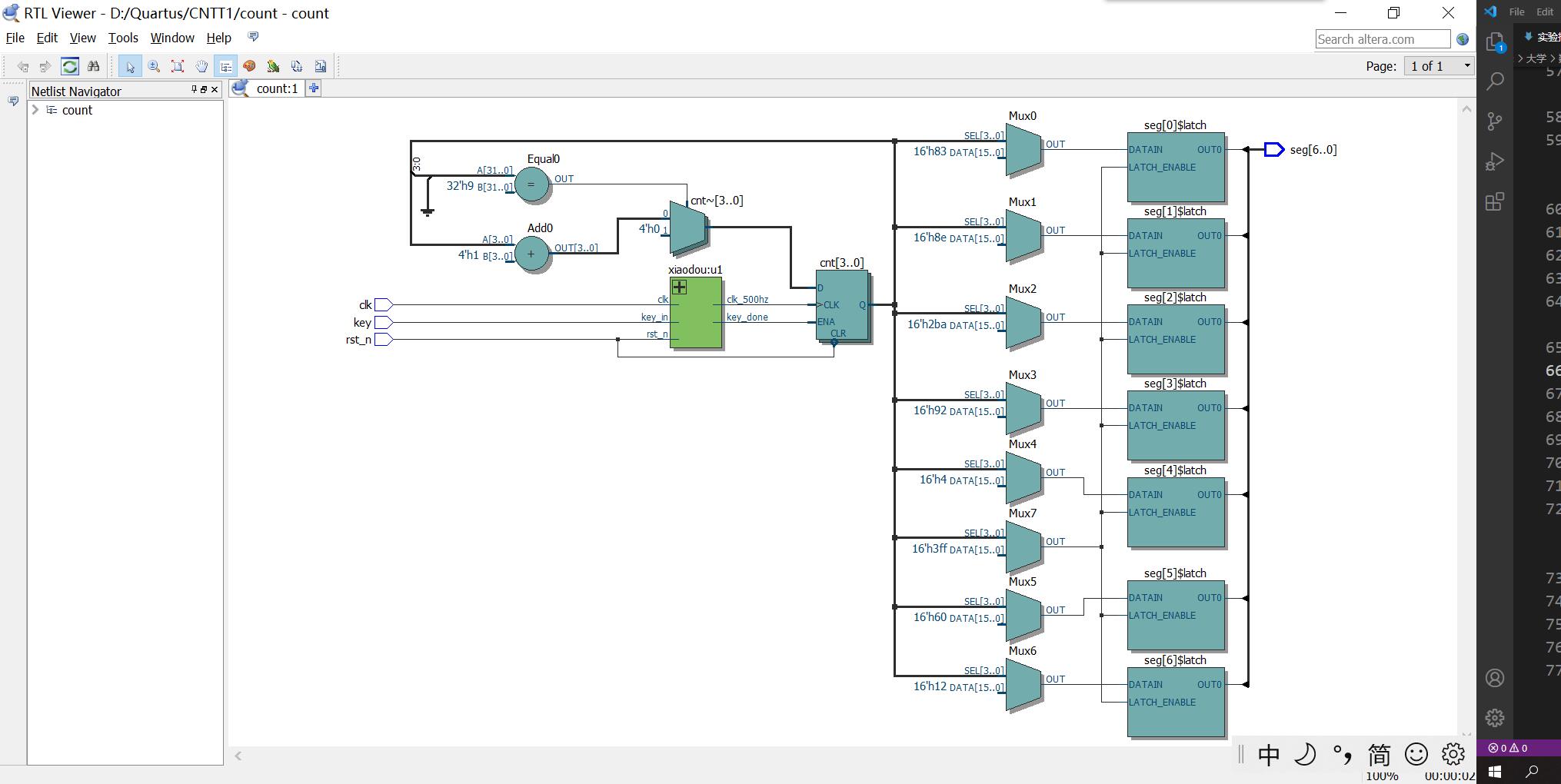
Task: Click the Fit in Window icon
Action: pyautogui.click(x=178, y=66)
